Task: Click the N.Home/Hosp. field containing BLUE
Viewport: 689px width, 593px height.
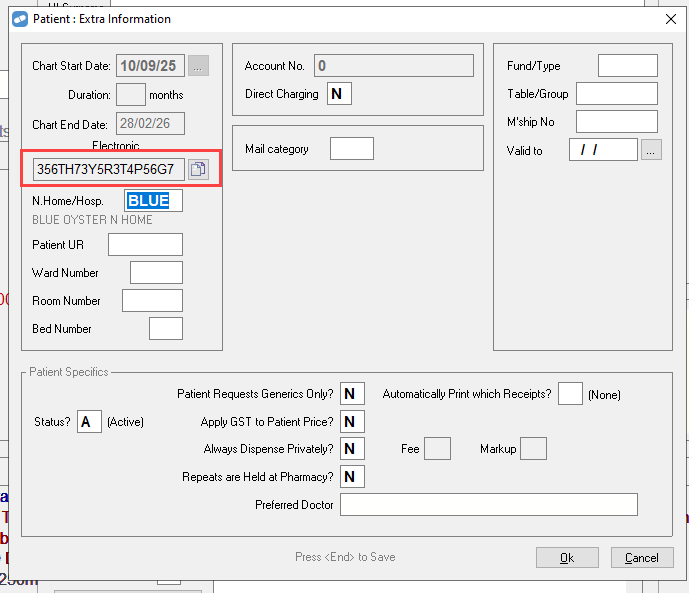Action: (x=153, y=201)
